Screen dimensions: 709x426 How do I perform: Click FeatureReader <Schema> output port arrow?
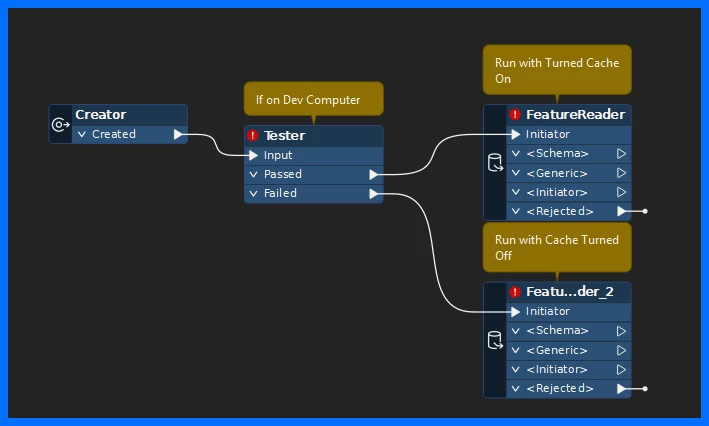(622, 154)
